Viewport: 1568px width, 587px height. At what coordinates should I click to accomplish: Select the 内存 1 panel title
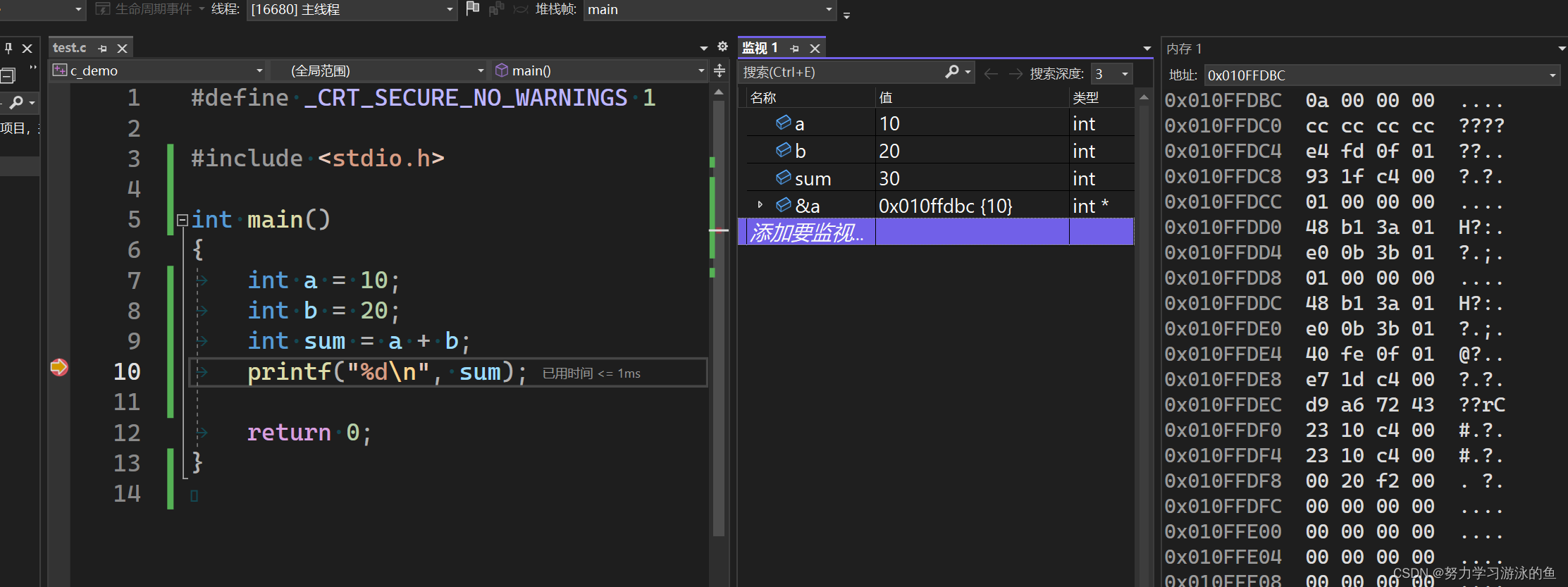coord(1184,49)
